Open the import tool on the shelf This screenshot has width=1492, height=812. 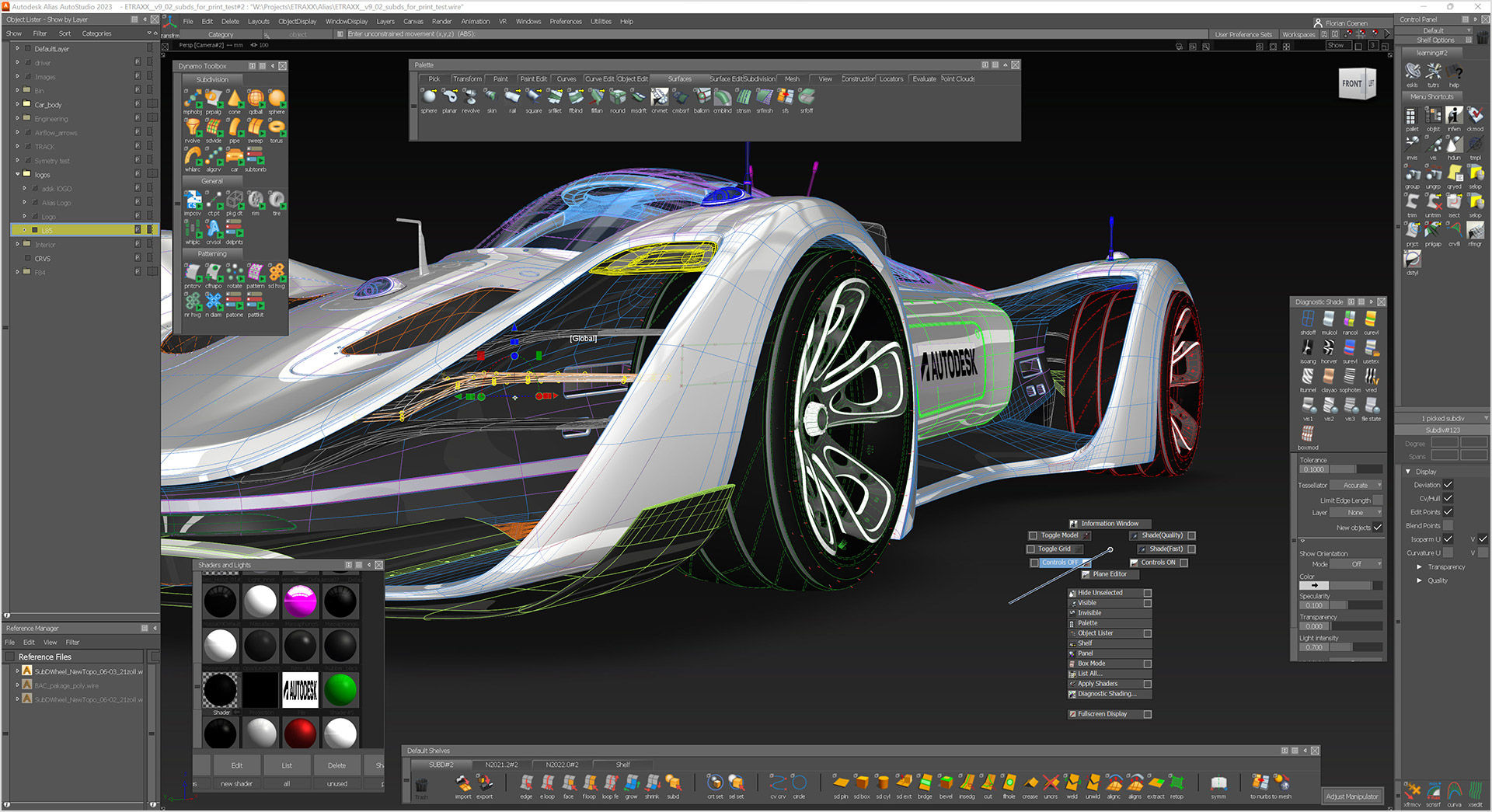[x=463, y=783]
